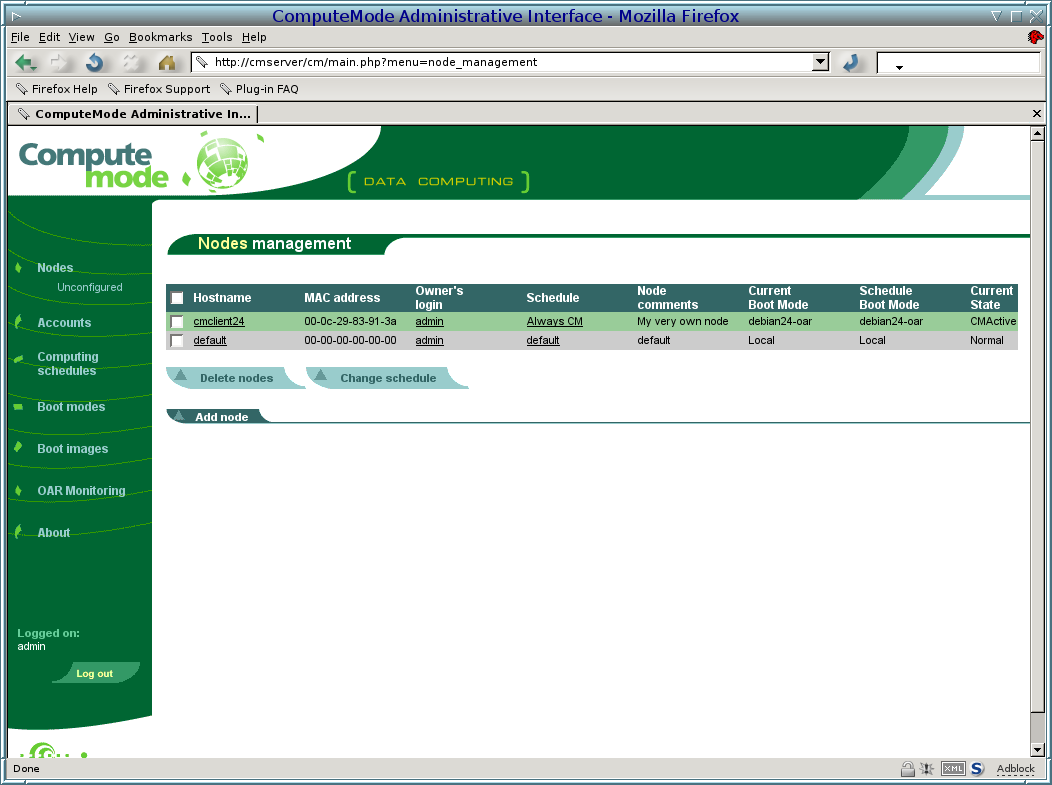Open the admin owner link for default node
The width and height of the screenshot is (1052, 785).
click(429, 340)
